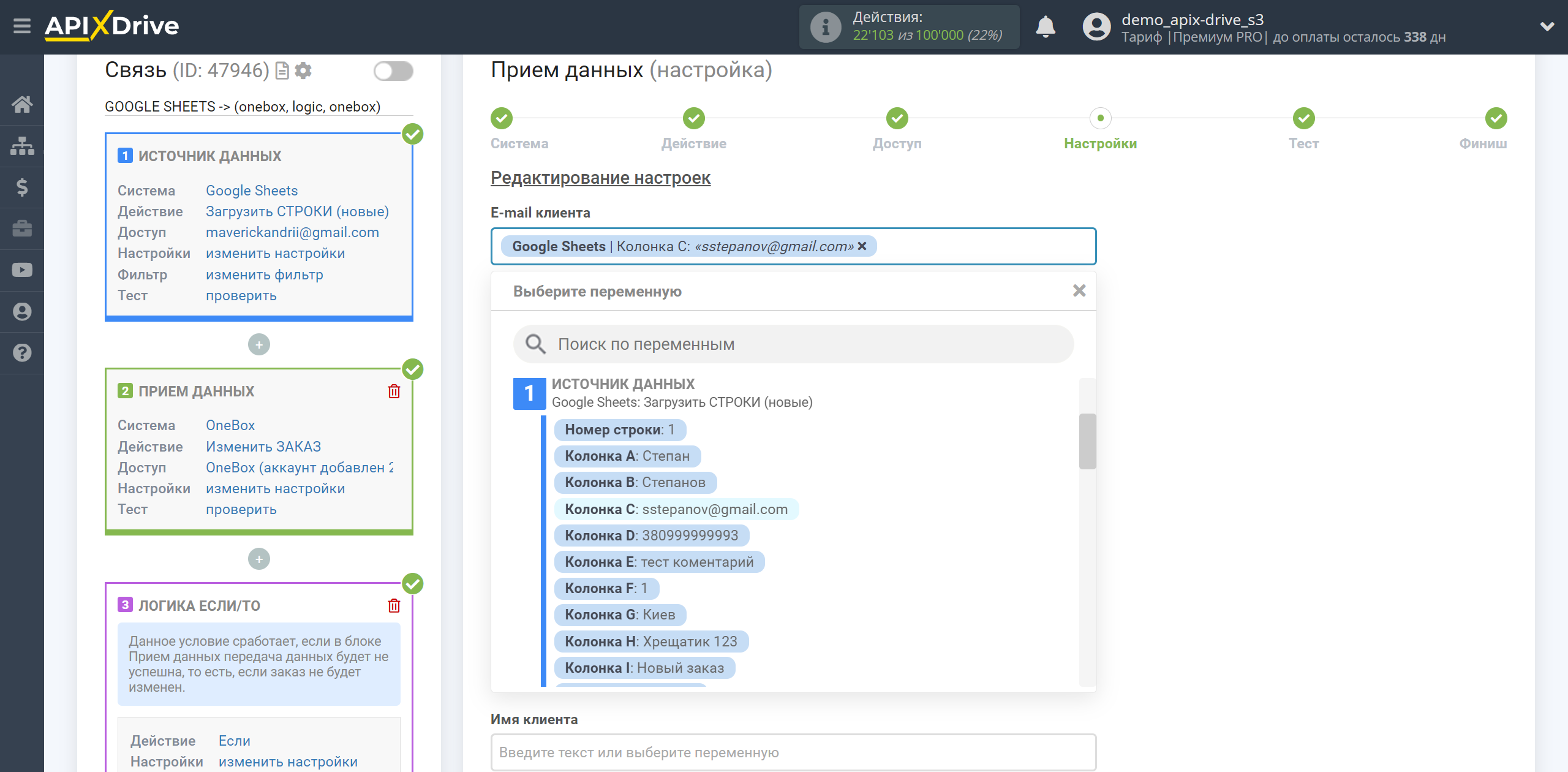
Task: Go to the Доступ step
Action: point(897,118)
